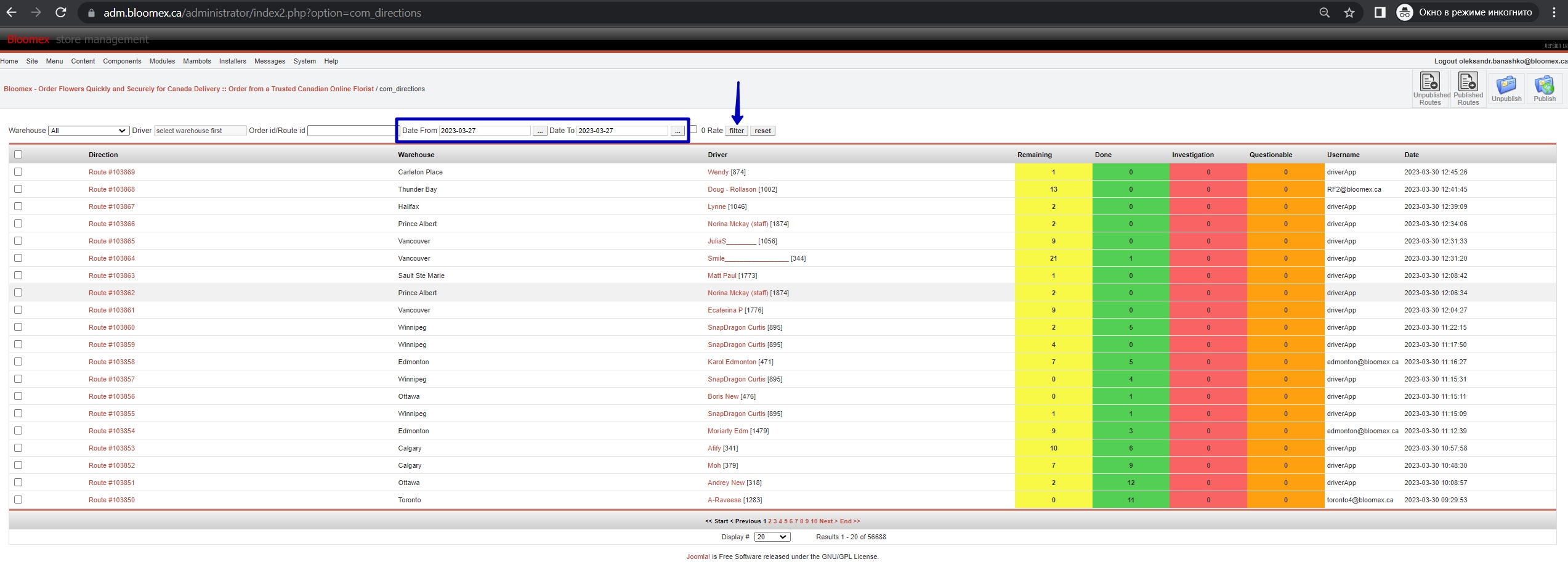This screenshot has height=567, width=1568.
Task: Toggle browser side panel icon
Action: tap(1380, 12)
